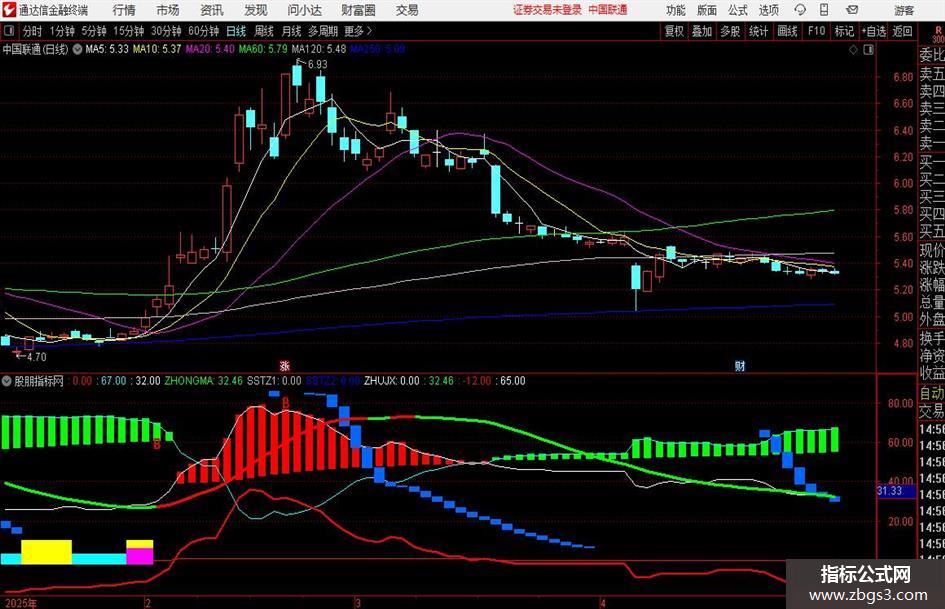Switch to the 60分钟 period tab
This screenshot has width=945, height=609.
204,31
